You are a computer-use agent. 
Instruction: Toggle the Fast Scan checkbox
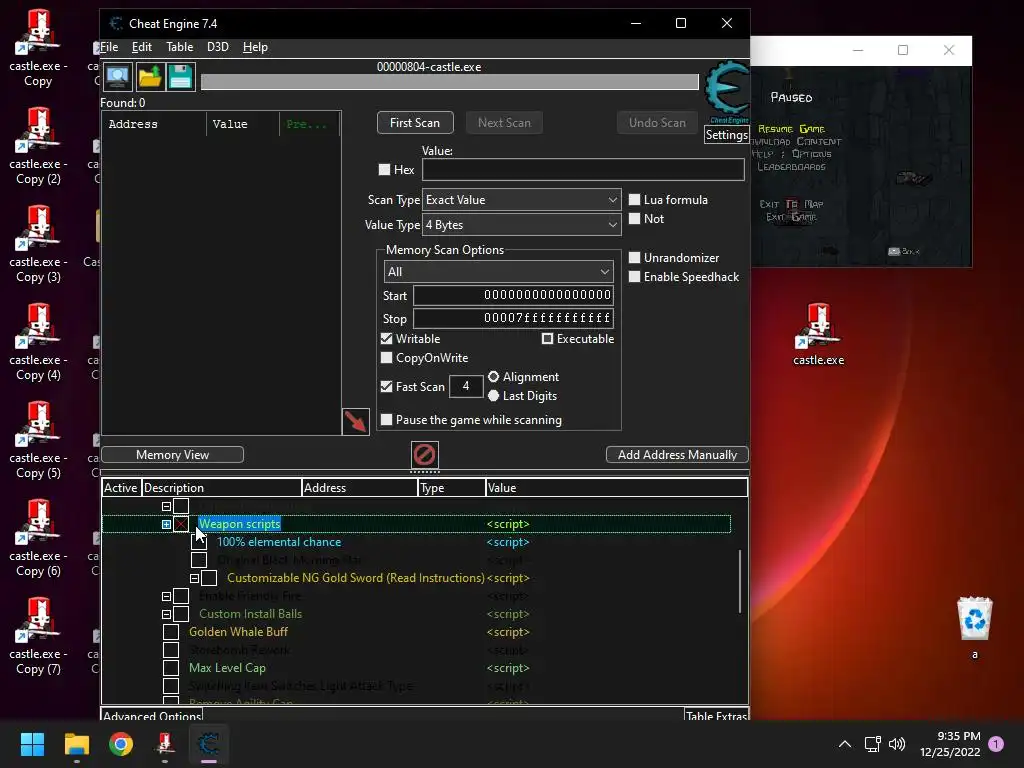pyautogui.click(x=387, y=387)
